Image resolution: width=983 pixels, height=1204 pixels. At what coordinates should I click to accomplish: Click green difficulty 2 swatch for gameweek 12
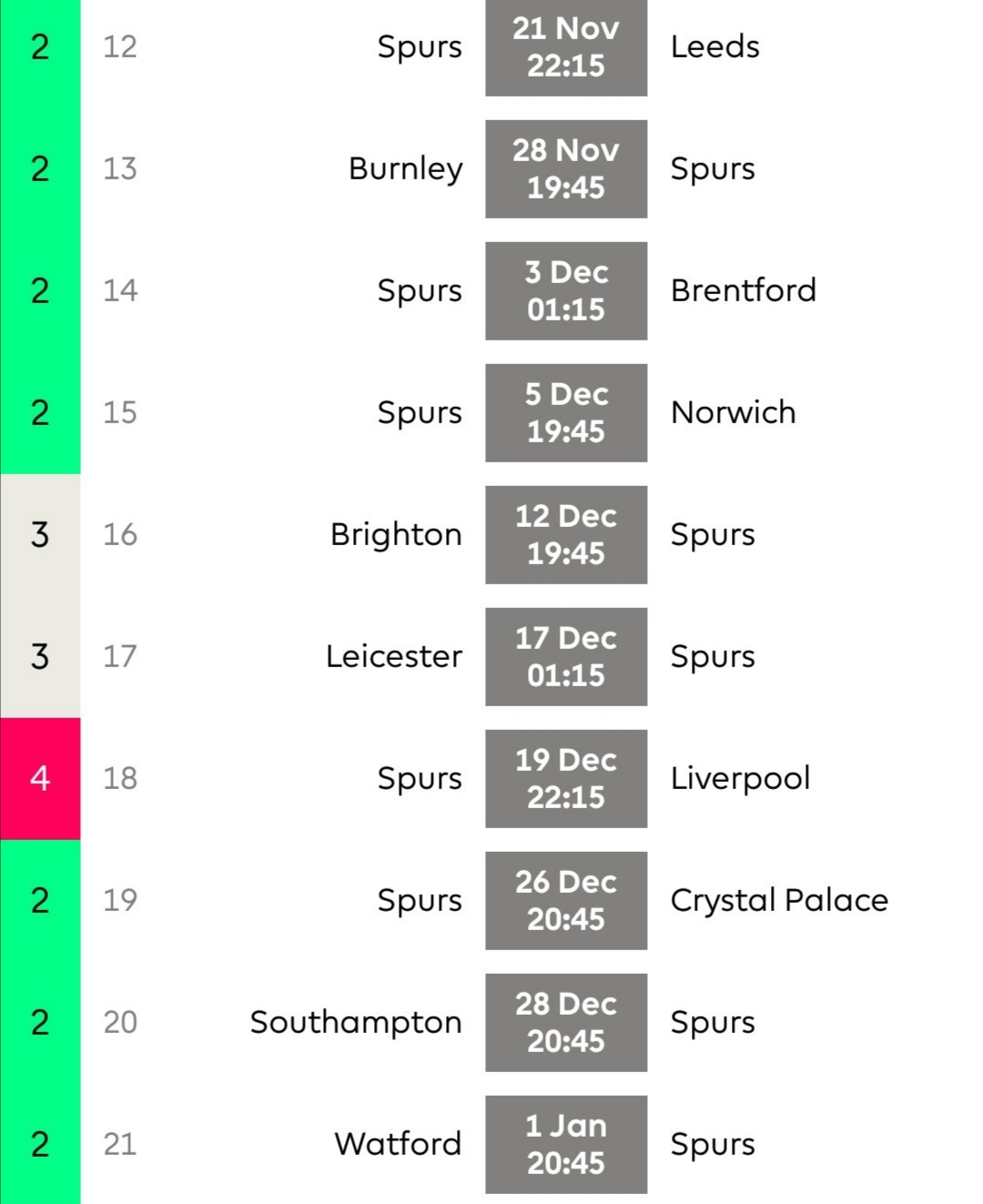click(40, 47)
